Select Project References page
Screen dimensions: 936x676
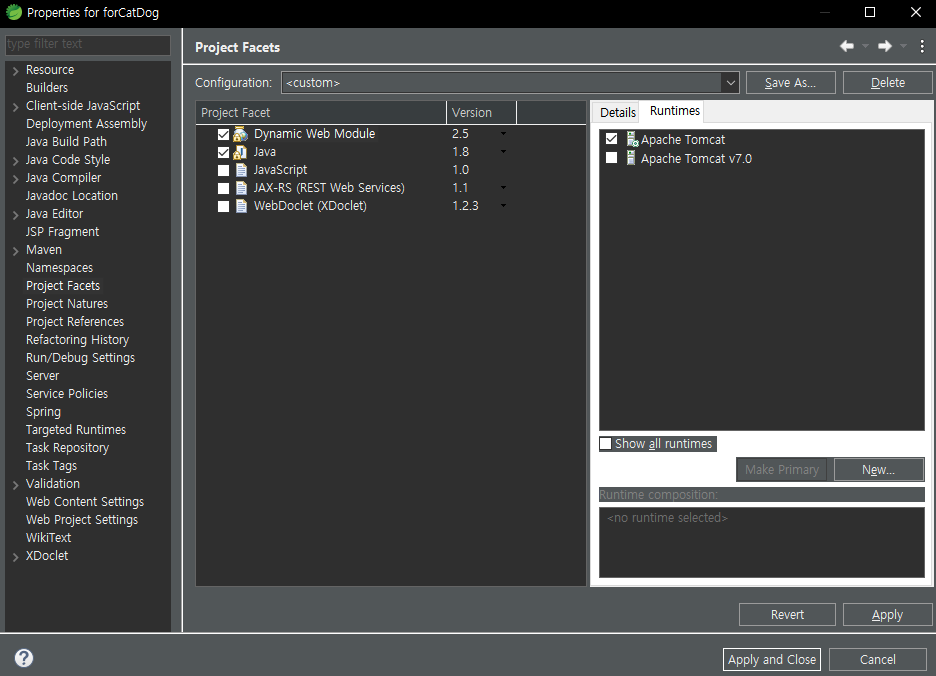point(75,321)
